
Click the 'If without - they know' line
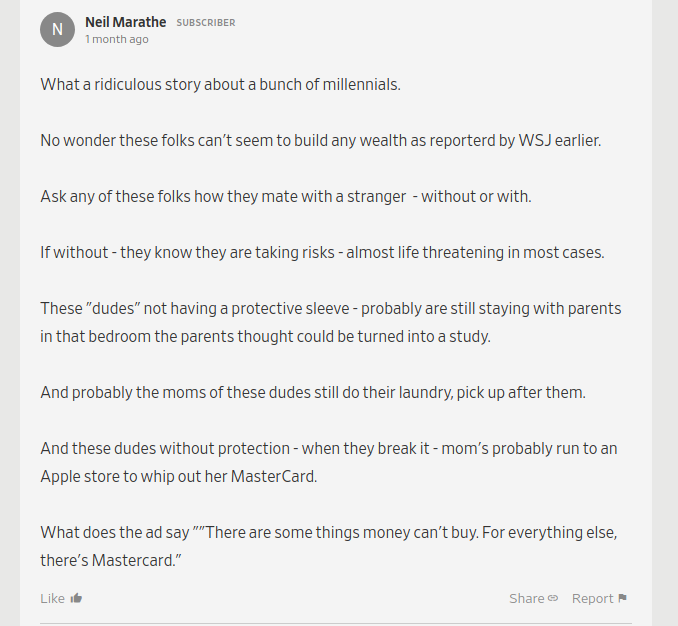pyautogui.click(x=322, y=252)
